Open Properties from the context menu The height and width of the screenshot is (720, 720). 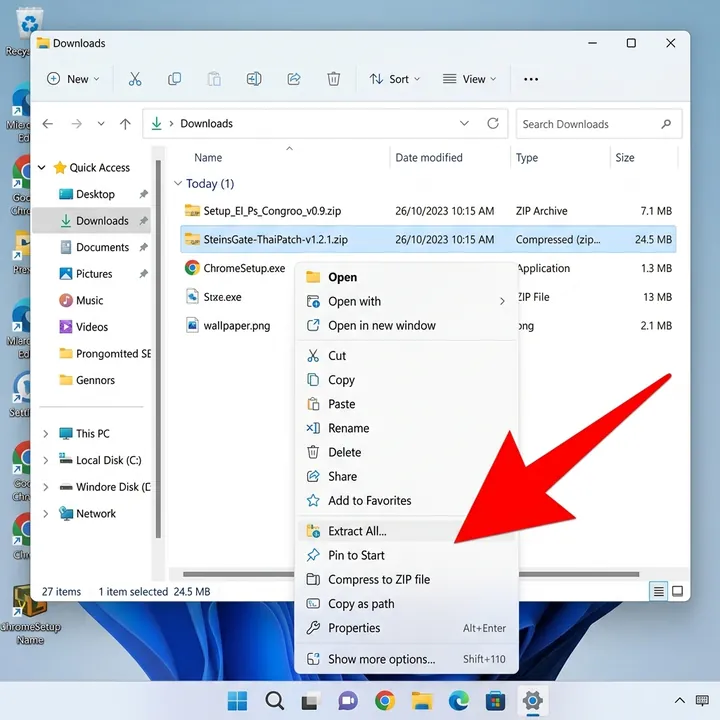(x=406, y=628)
